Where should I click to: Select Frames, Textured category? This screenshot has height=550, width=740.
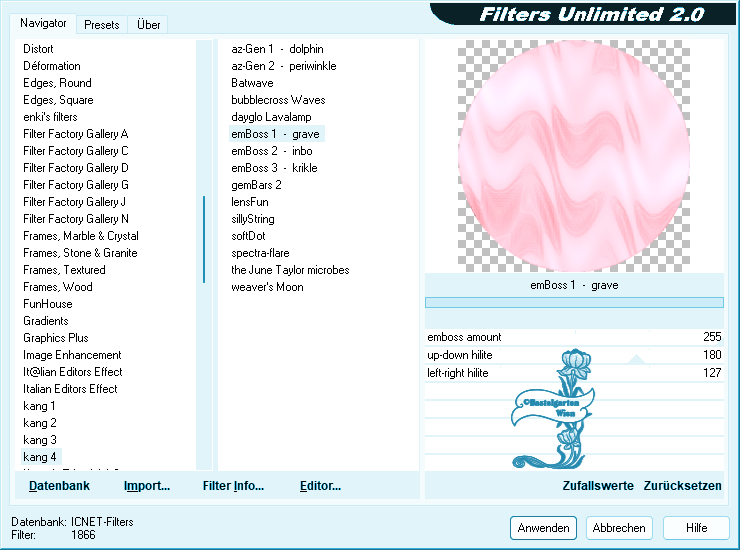(64, 270)
